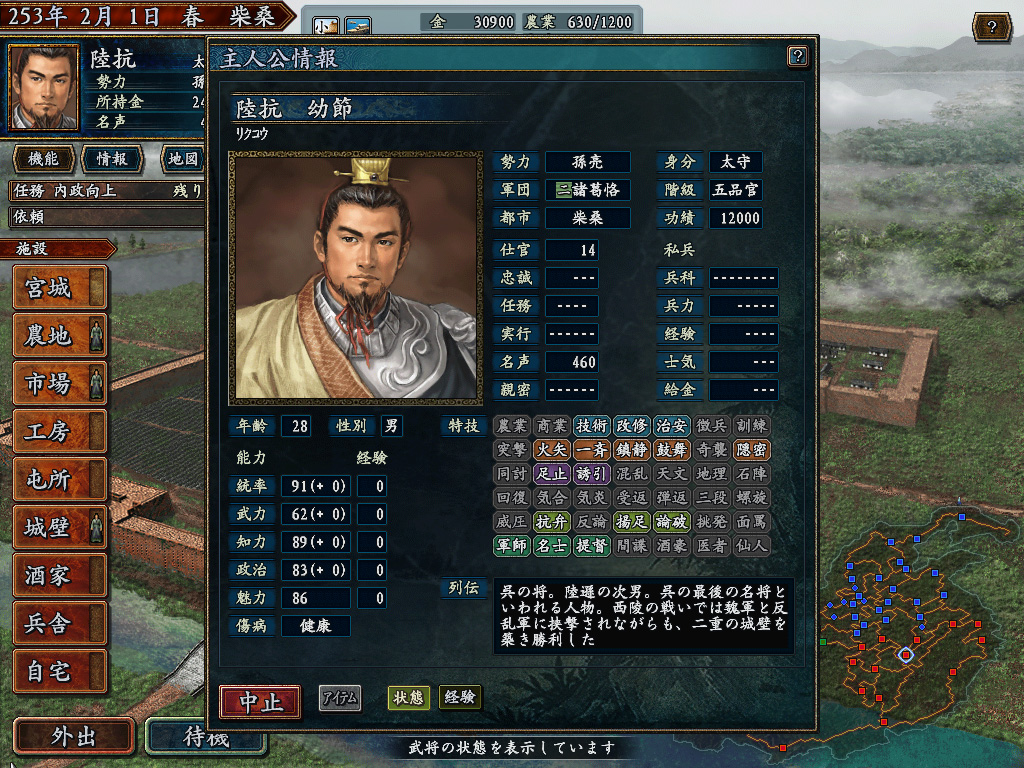The height and width of the screenshot is (768, 1024).
Task: Click the 論破 skill badge
Action: tap(671, 522)
